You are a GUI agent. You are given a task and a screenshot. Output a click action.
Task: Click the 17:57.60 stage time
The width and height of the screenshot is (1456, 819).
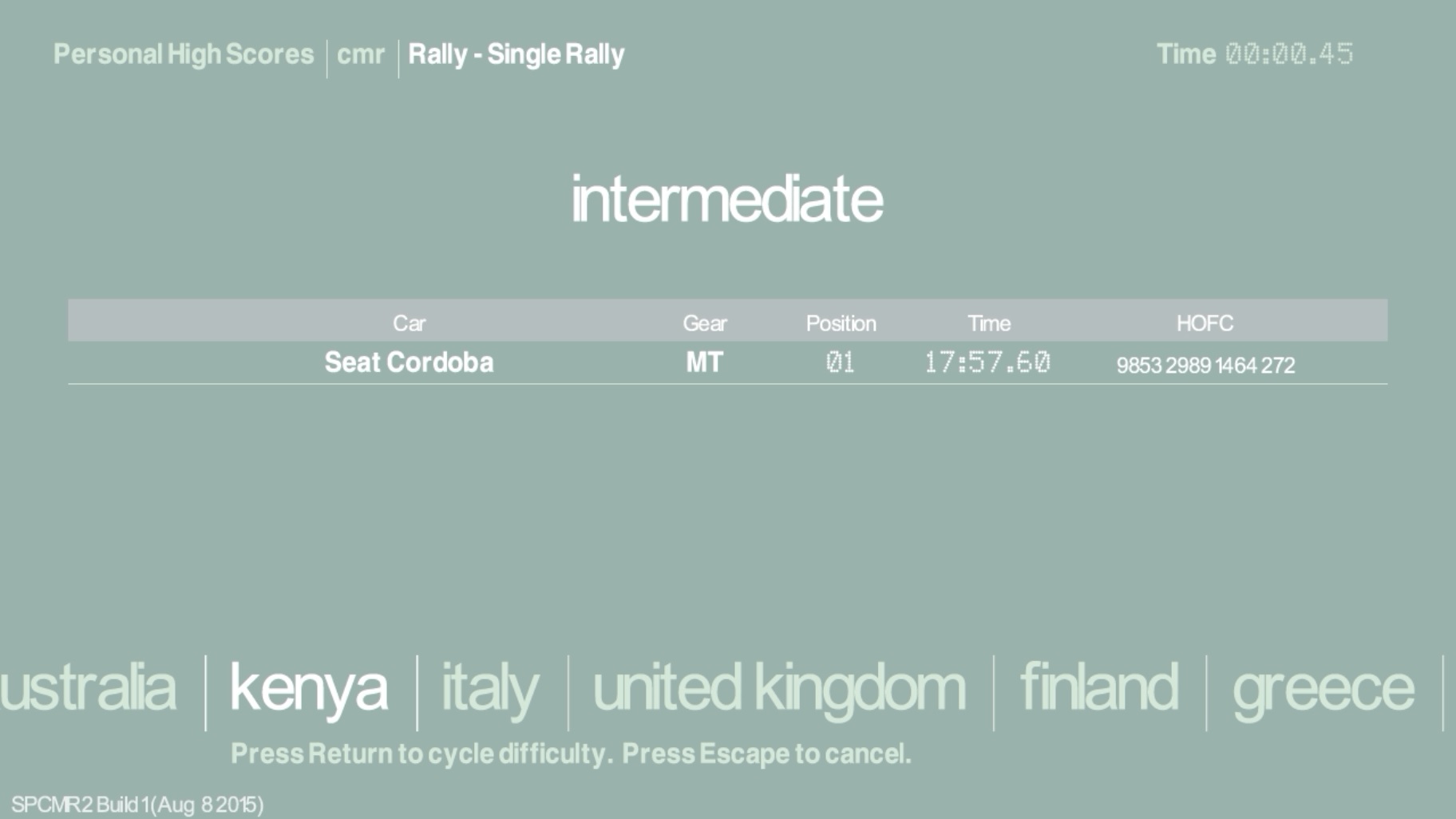coord(987,362)
